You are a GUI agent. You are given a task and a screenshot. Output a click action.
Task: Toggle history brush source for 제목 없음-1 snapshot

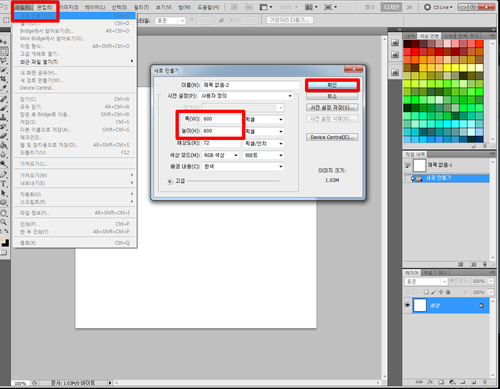tap(407, 165)
